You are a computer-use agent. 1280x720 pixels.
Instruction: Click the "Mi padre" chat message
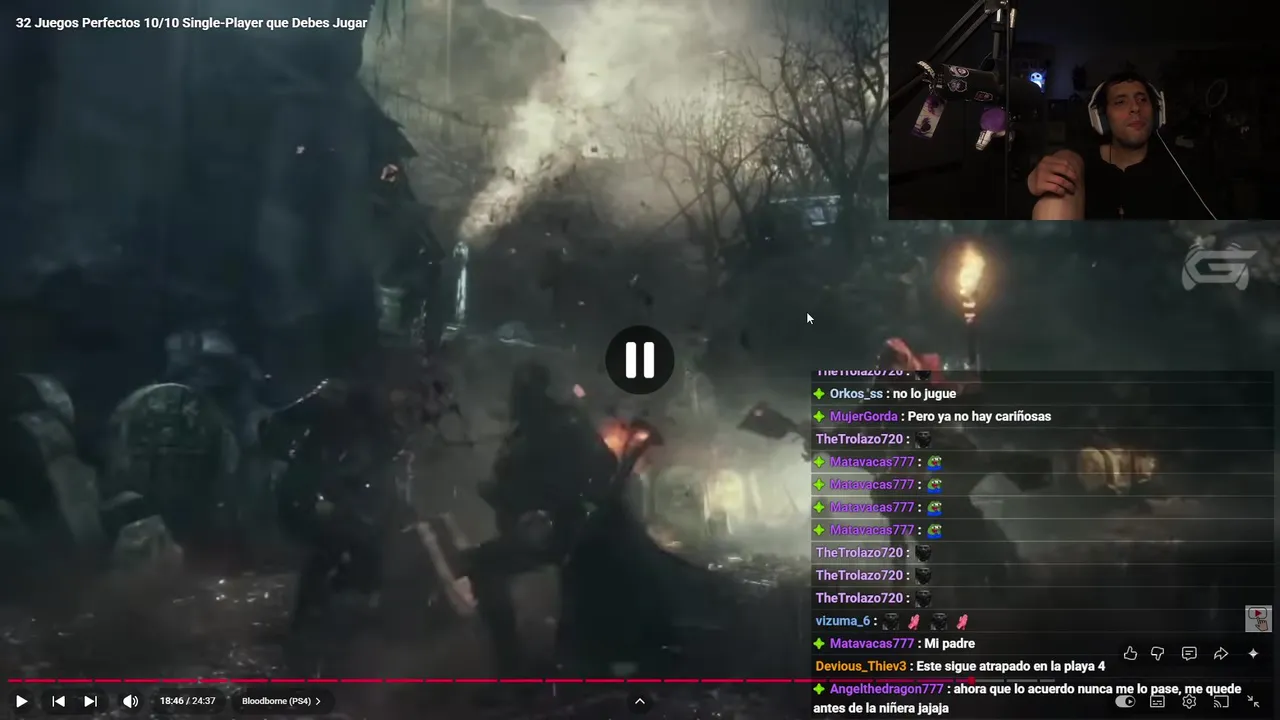tap(949, 644)
